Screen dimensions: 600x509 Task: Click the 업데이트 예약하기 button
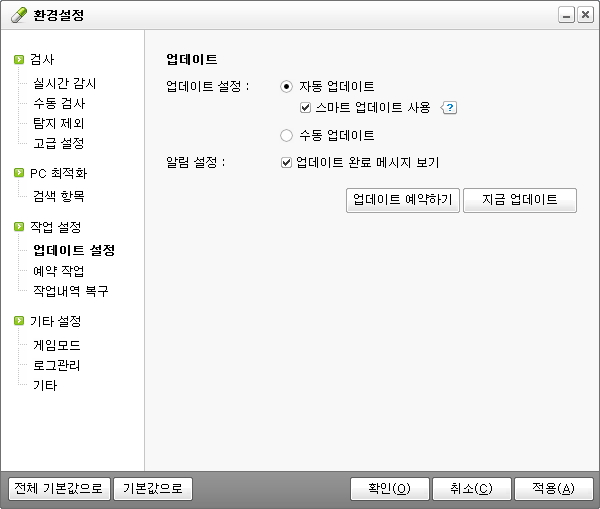(402, 199)
